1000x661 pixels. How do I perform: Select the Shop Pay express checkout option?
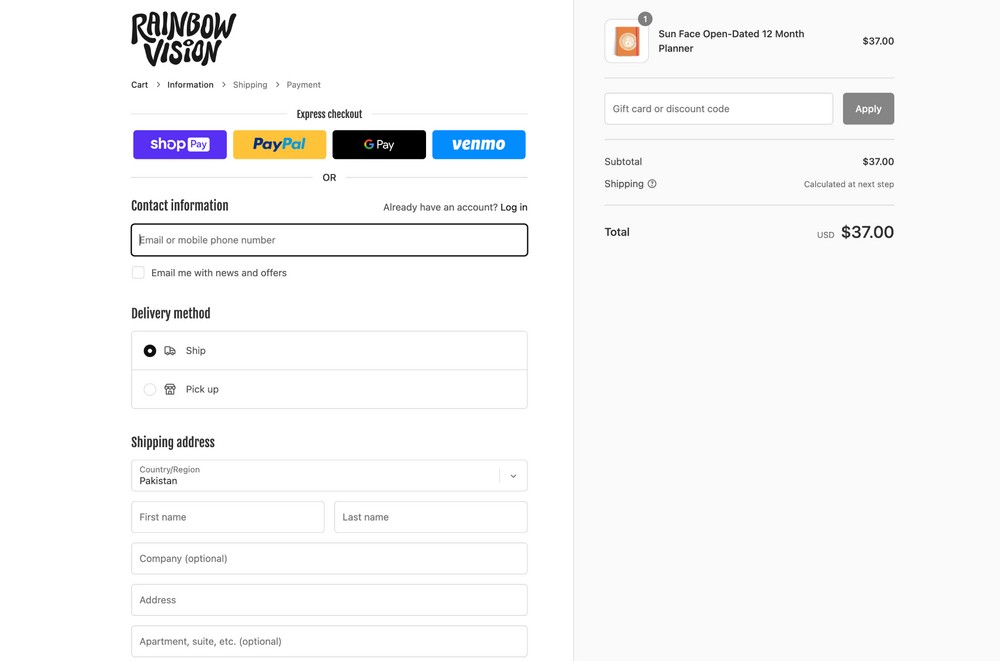[179, 144]
